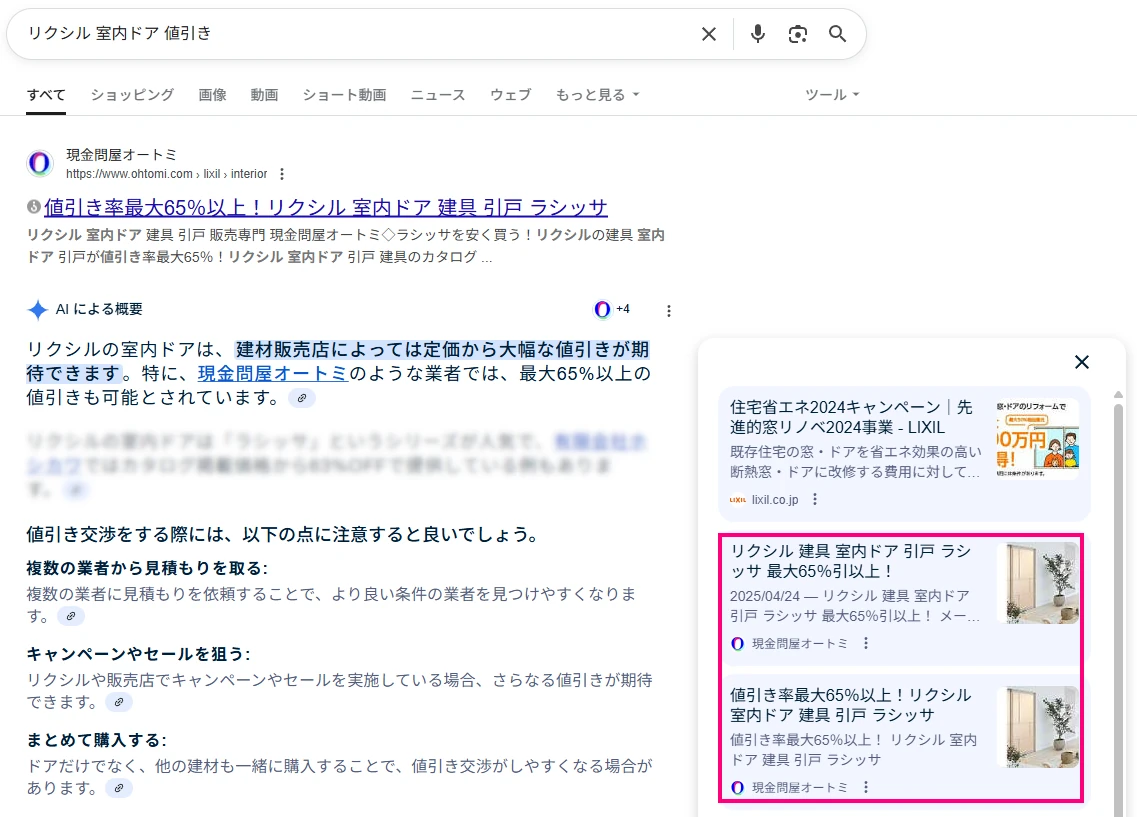
Task: Expand the もっと見る dropdown
Action: point(598,95)
